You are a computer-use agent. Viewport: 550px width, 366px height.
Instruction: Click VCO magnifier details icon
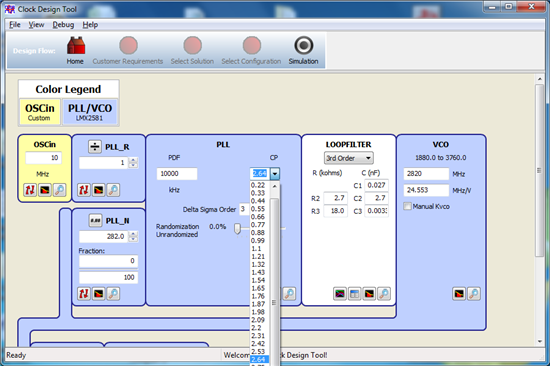[474, 293]
